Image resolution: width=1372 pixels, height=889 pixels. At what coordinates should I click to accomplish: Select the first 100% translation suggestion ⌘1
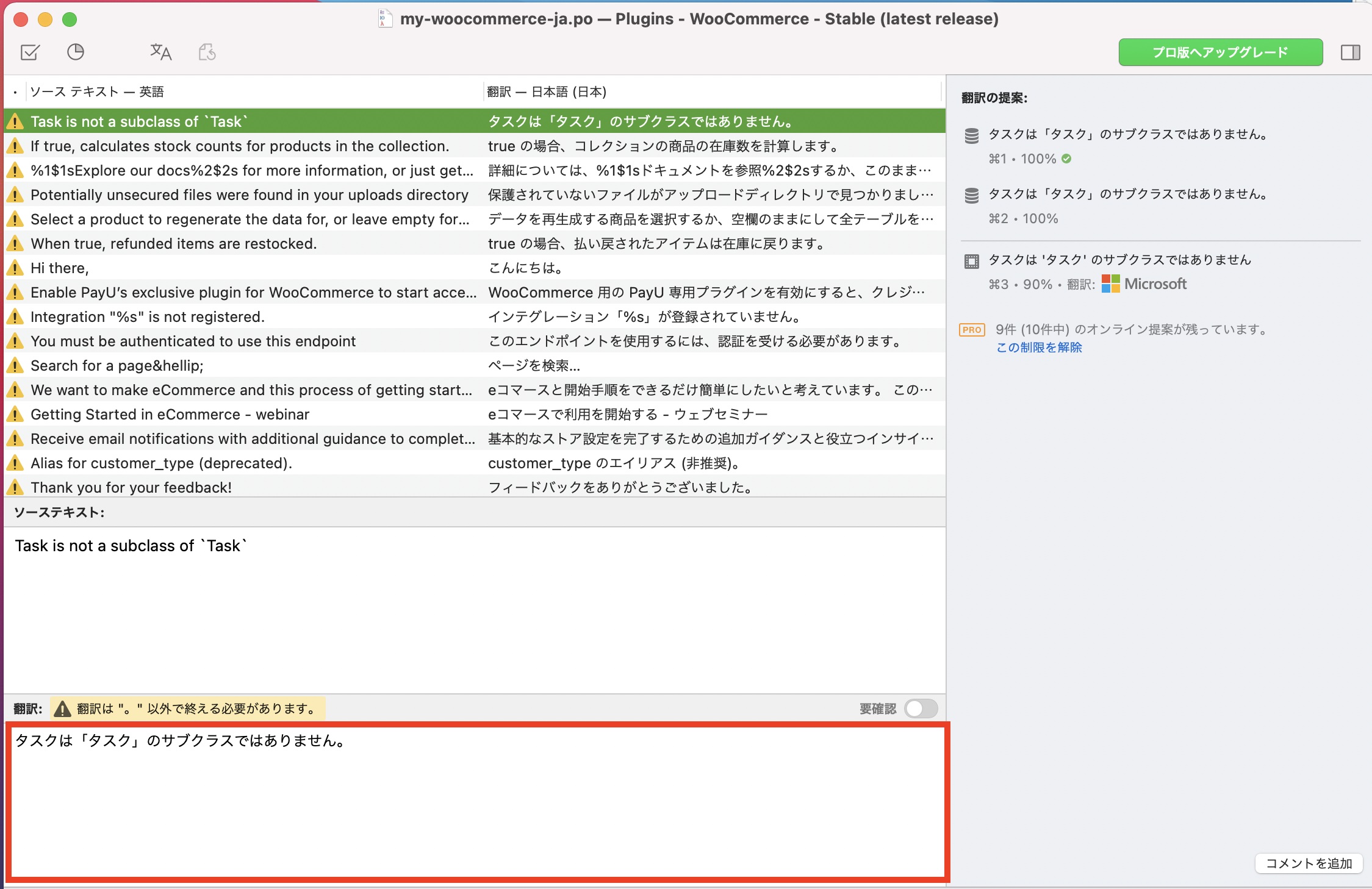point(1159,146)
